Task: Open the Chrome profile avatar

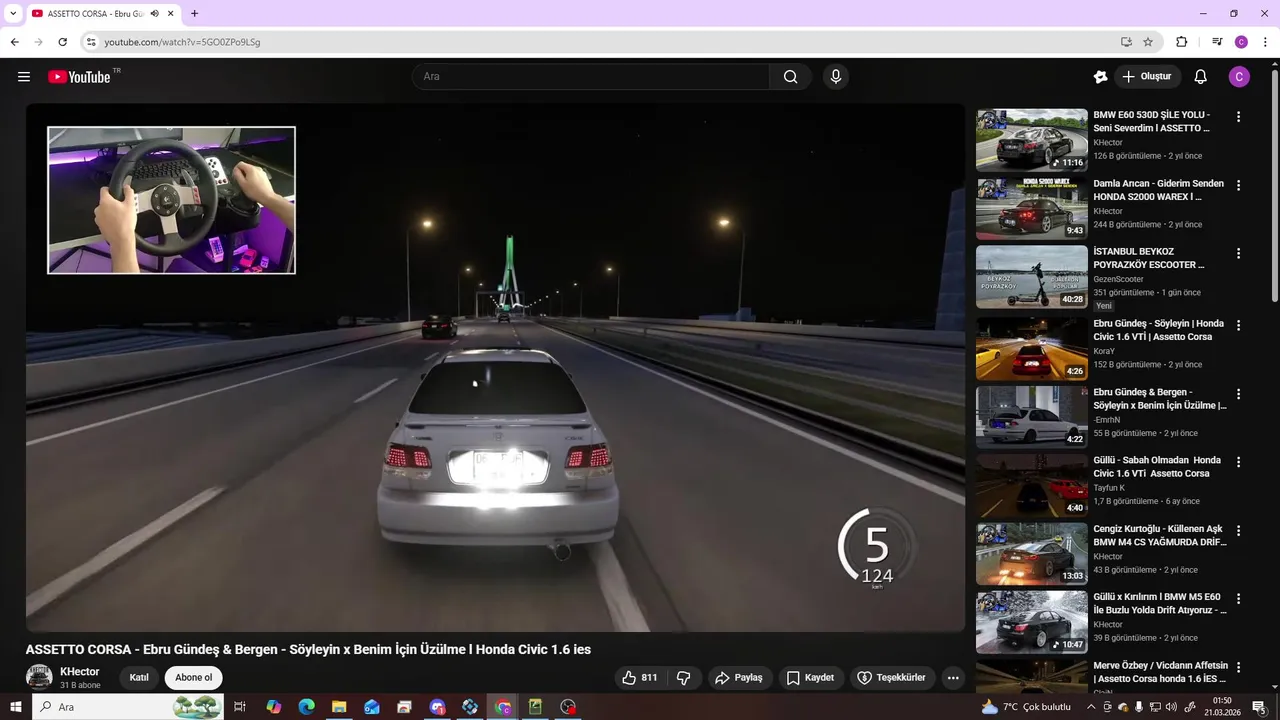Action: 1241,42
